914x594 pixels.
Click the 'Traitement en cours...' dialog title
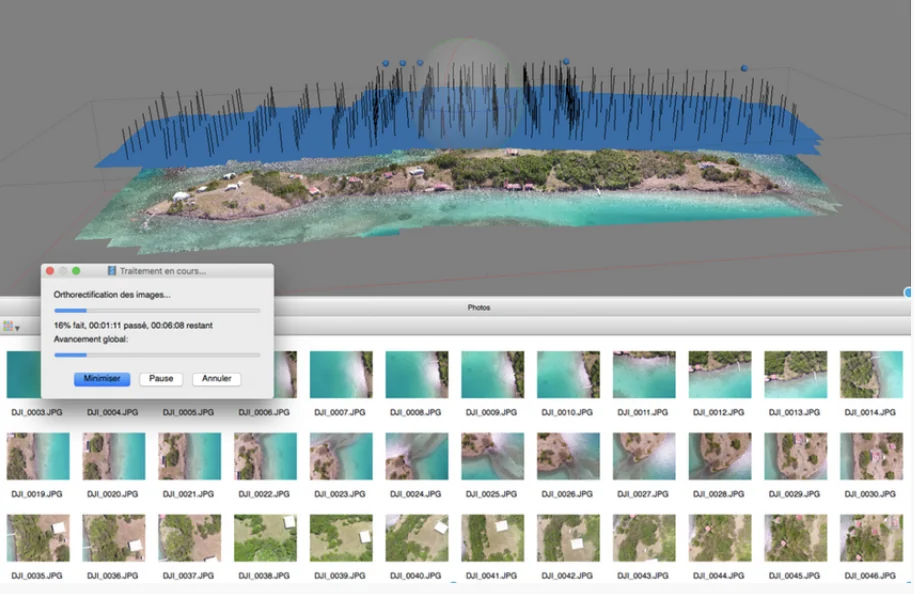click(163, 271)
